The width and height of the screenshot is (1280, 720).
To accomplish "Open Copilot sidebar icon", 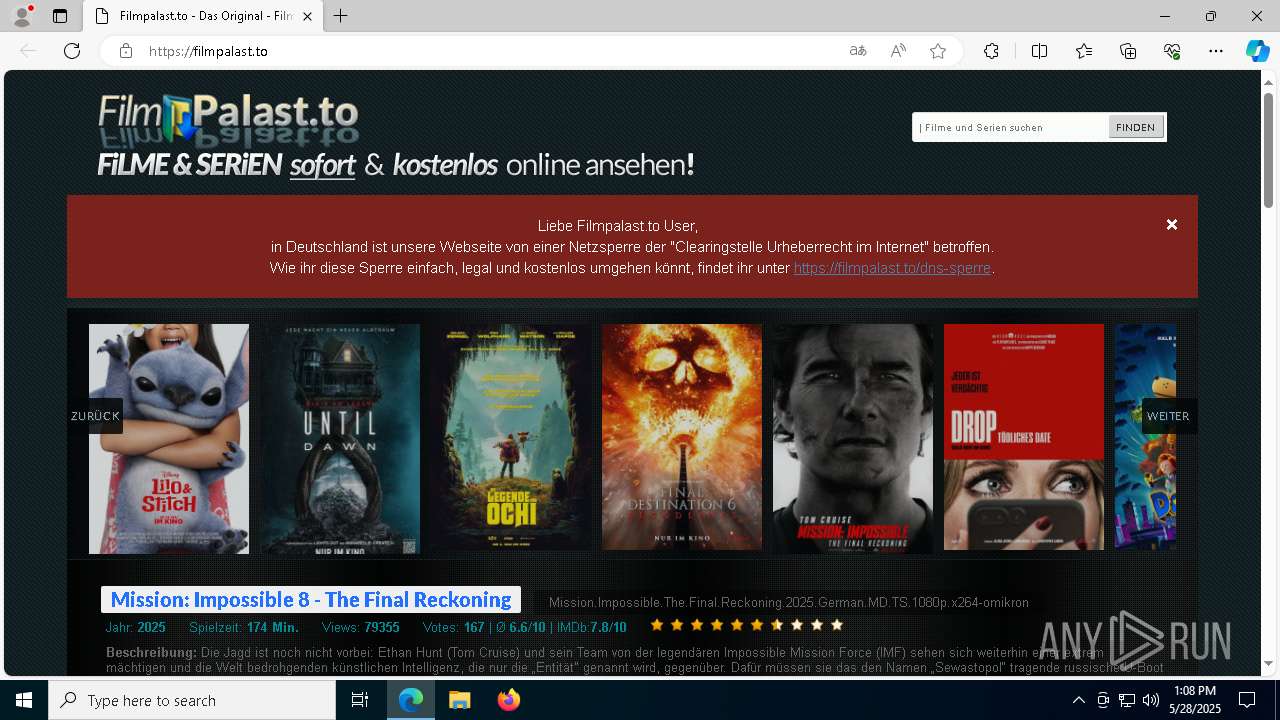I will point(1257,51).
